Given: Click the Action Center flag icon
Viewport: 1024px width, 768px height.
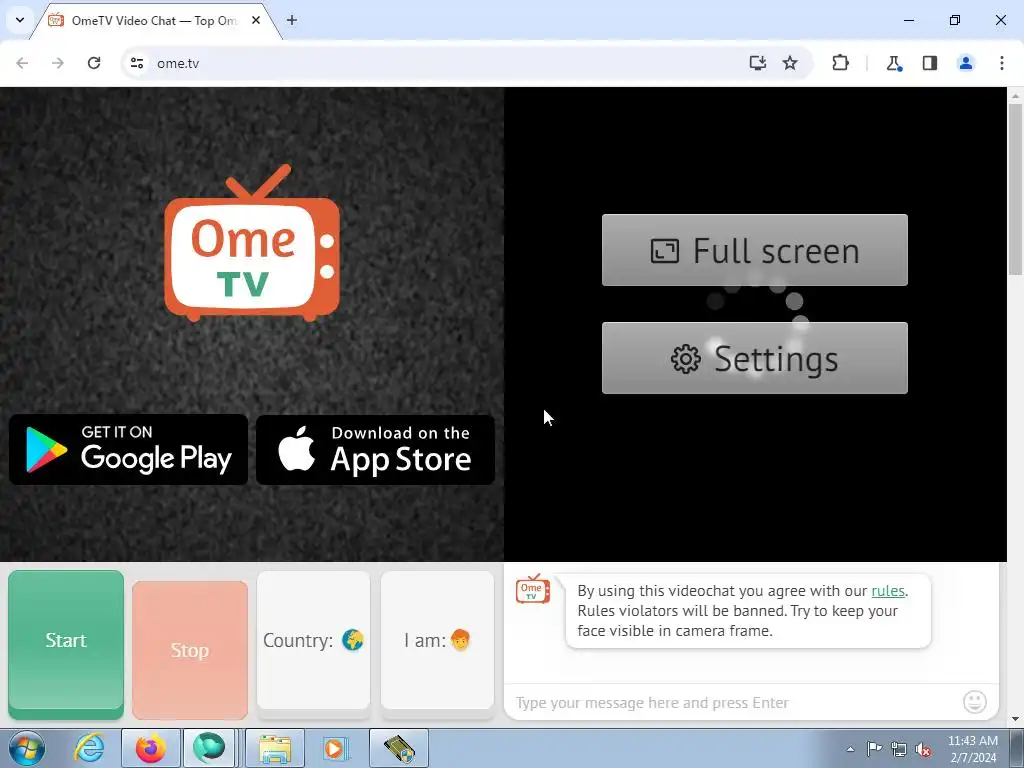Looking at the screenshot, I should [x=874, y=749].
